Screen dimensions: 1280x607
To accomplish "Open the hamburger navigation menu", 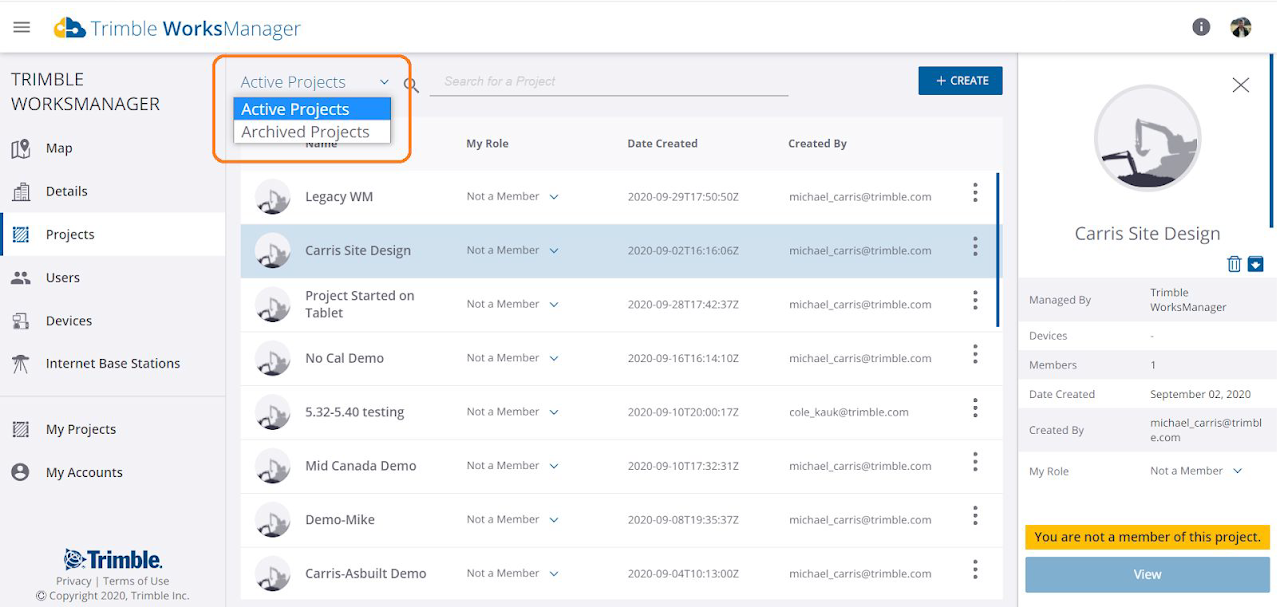I will pyautogui.click(x=21, y=27).
